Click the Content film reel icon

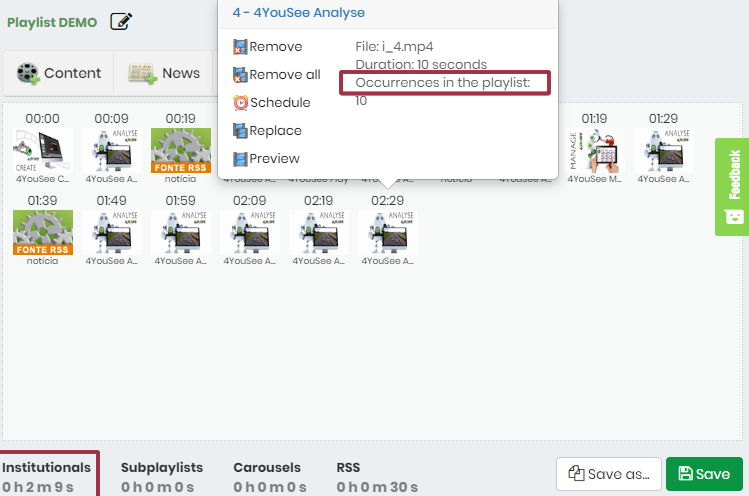pos(28,74)
